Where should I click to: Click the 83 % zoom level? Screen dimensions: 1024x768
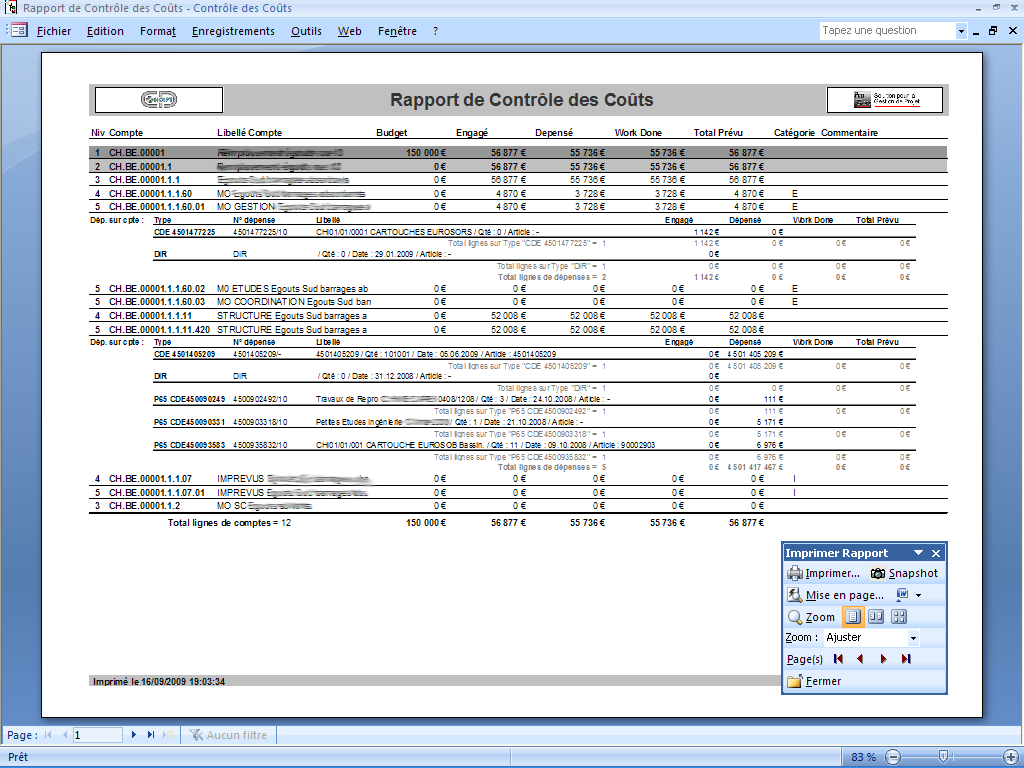coord(863,757)
